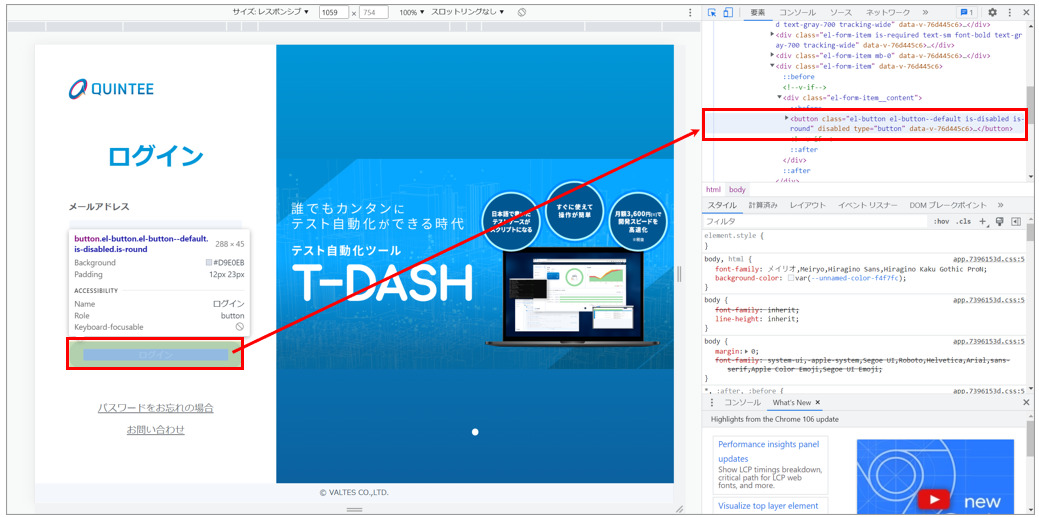Click the rotate screen icon in device toolbar

pos(522,12)
